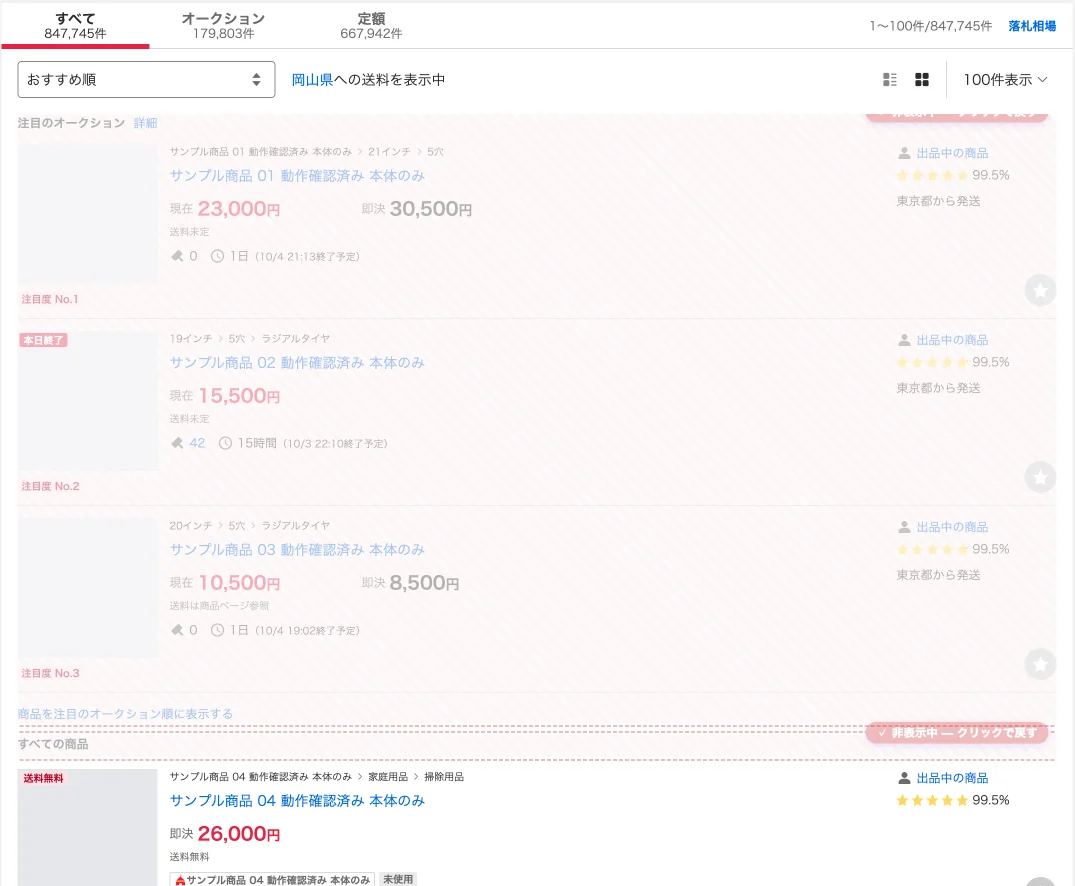Click ラジアルタイヤ breadcrumb on item 02
This screenshot has width=1075, height=886.
tap(295, 339)
